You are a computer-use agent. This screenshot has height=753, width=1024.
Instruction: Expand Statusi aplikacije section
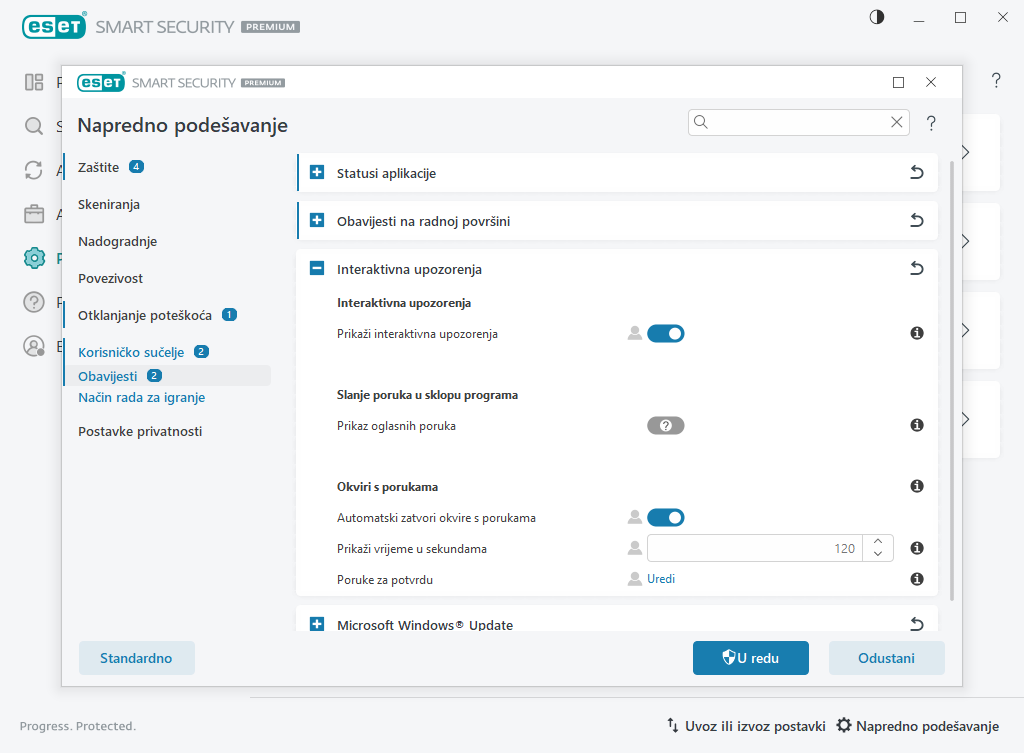317,173
